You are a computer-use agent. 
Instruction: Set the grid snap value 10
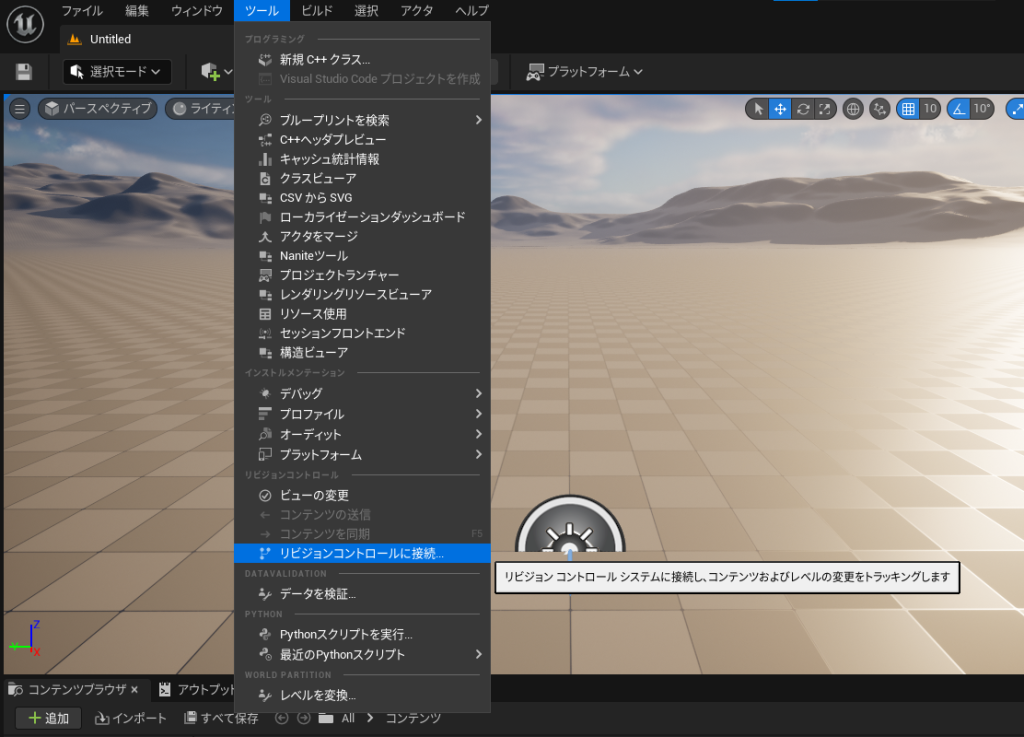point(930,109)
